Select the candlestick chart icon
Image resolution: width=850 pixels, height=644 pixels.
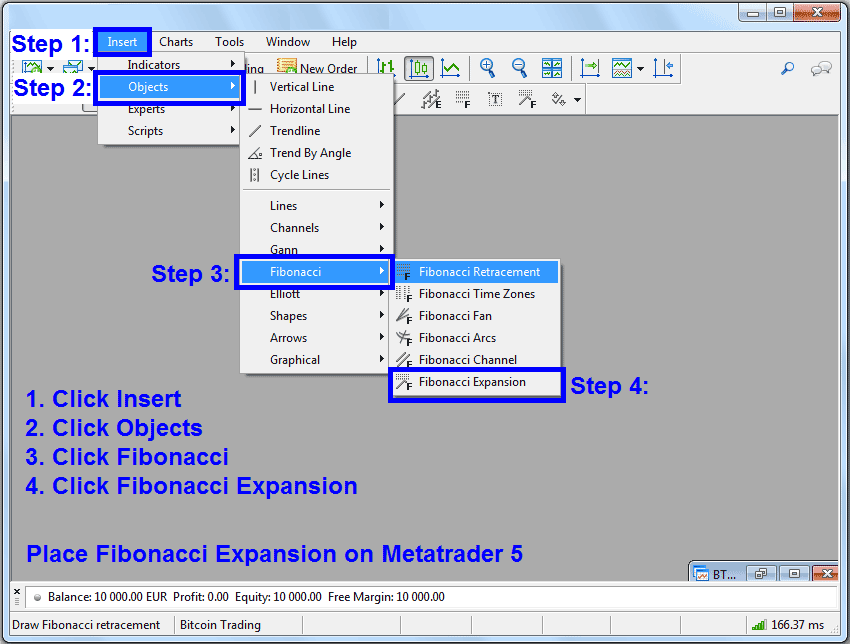[418, 68]
